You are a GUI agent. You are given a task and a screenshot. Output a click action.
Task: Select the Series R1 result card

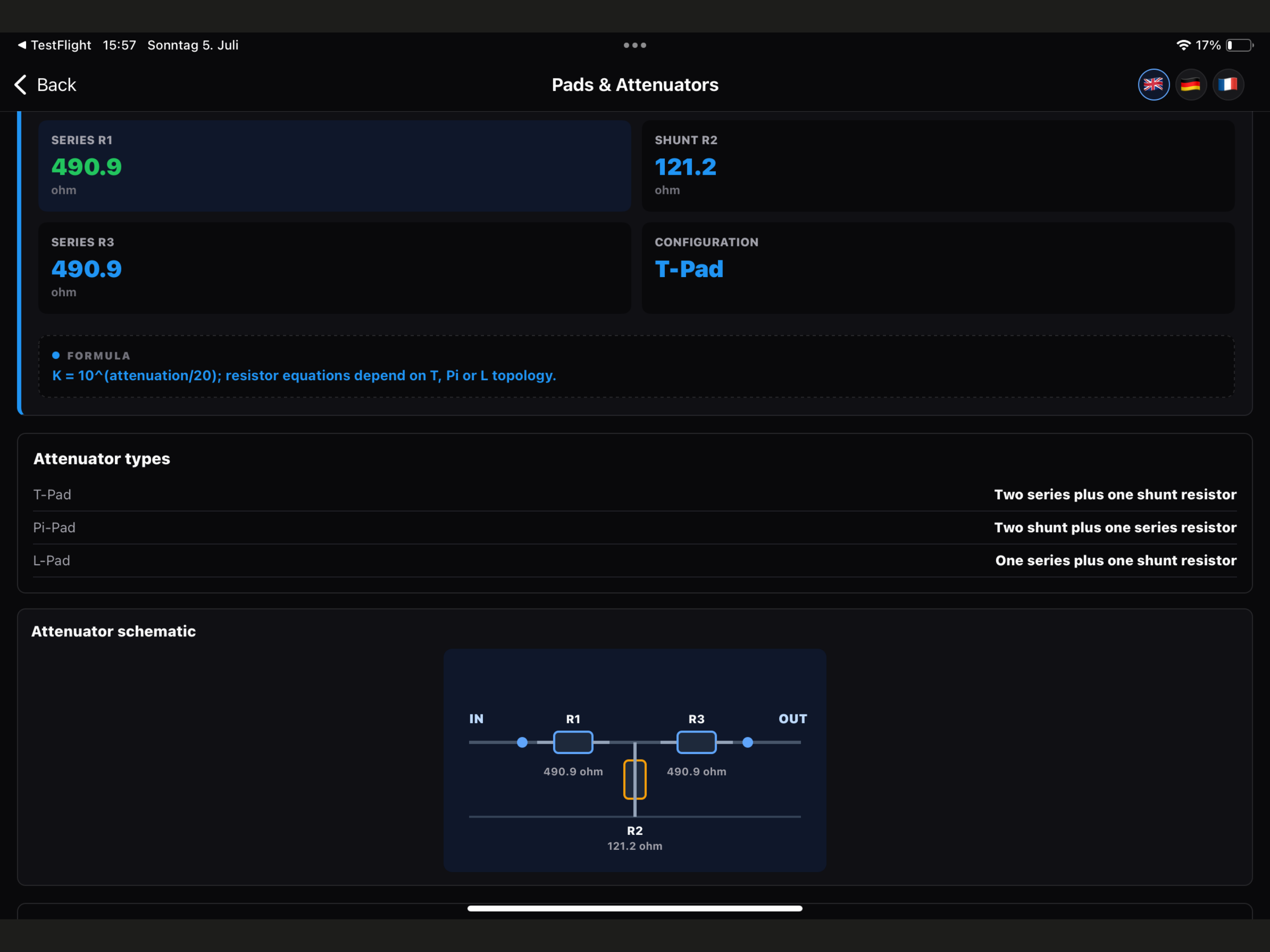click(335, 165)
